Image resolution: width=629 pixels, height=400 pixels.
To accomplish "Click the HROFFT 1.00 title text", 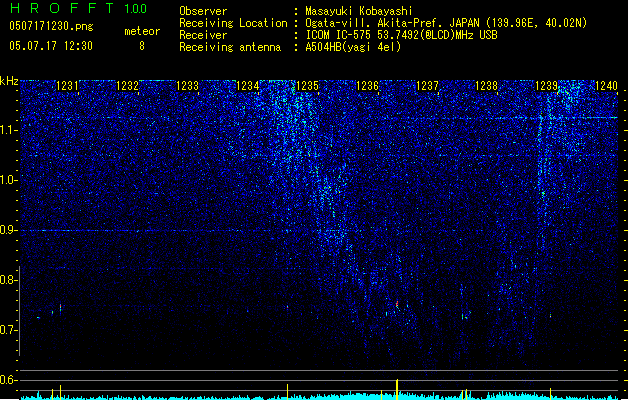I will (x=79, y=8).
